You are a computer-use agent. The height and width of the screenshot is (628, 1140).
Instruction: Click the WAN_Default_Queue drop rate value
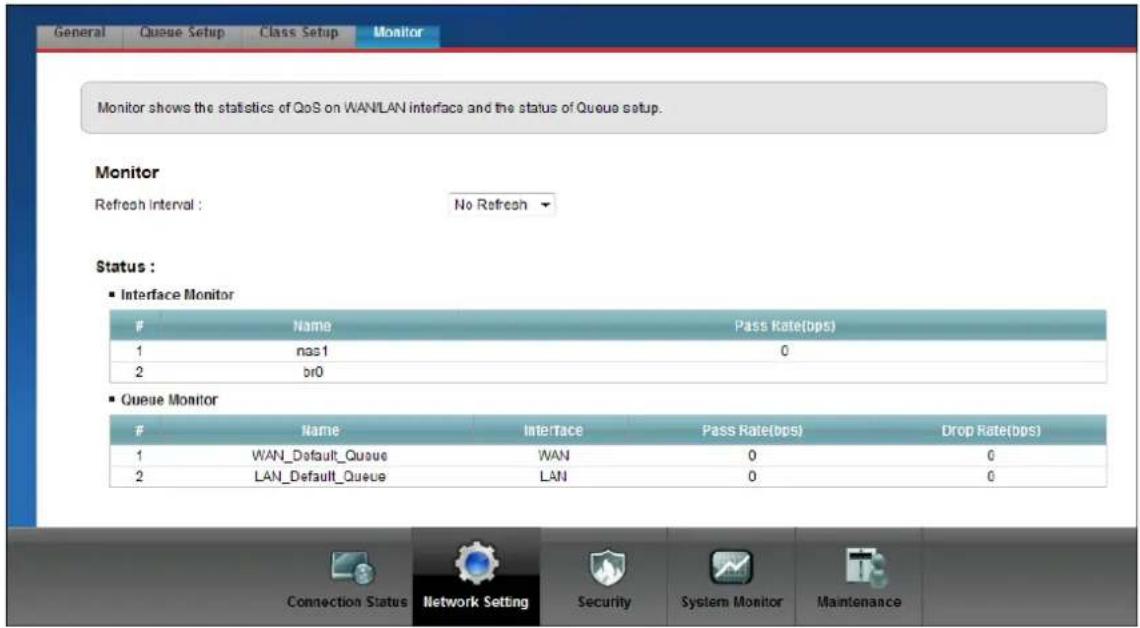click(x=990, y=456)
